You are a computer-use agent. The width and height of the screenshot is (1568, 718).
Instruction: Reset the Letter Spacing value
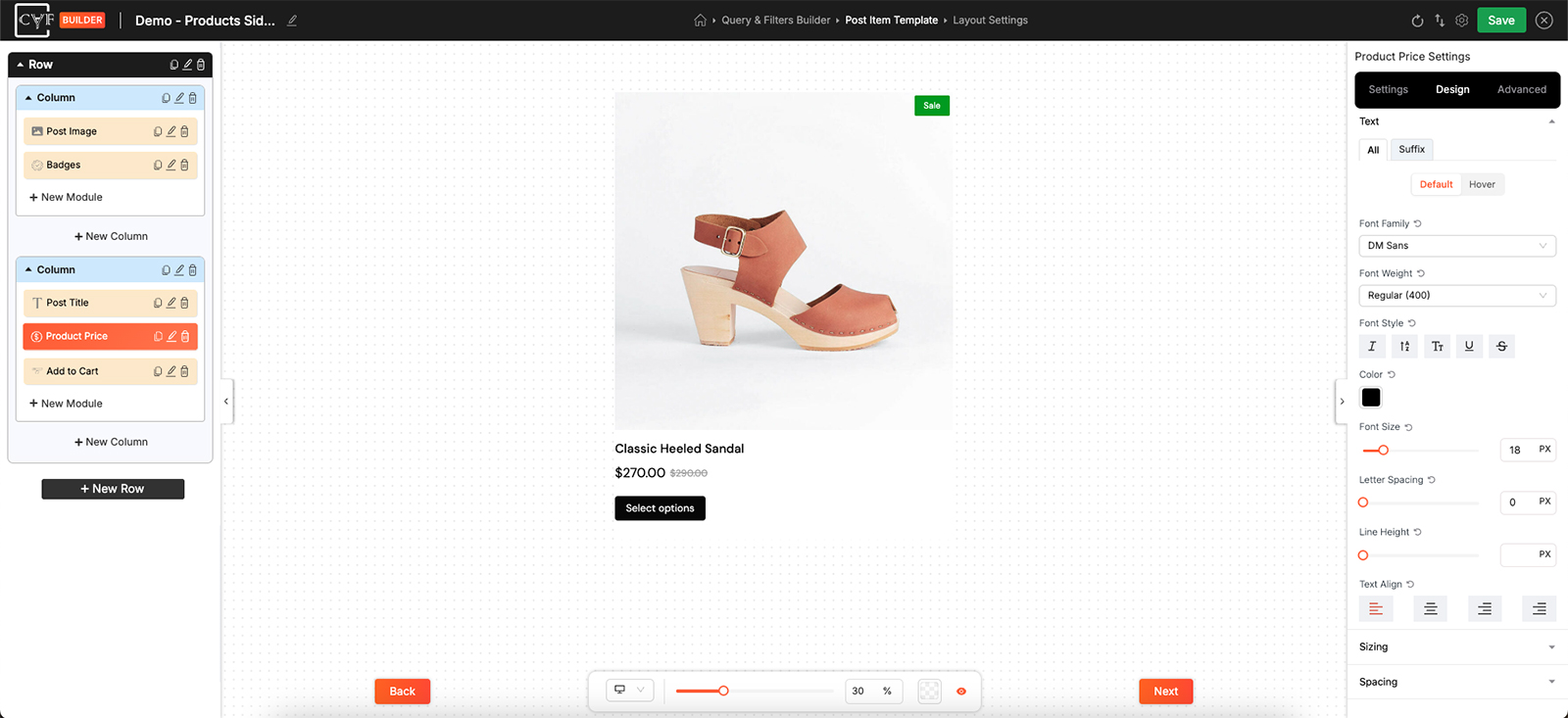tap(1432, 480)
